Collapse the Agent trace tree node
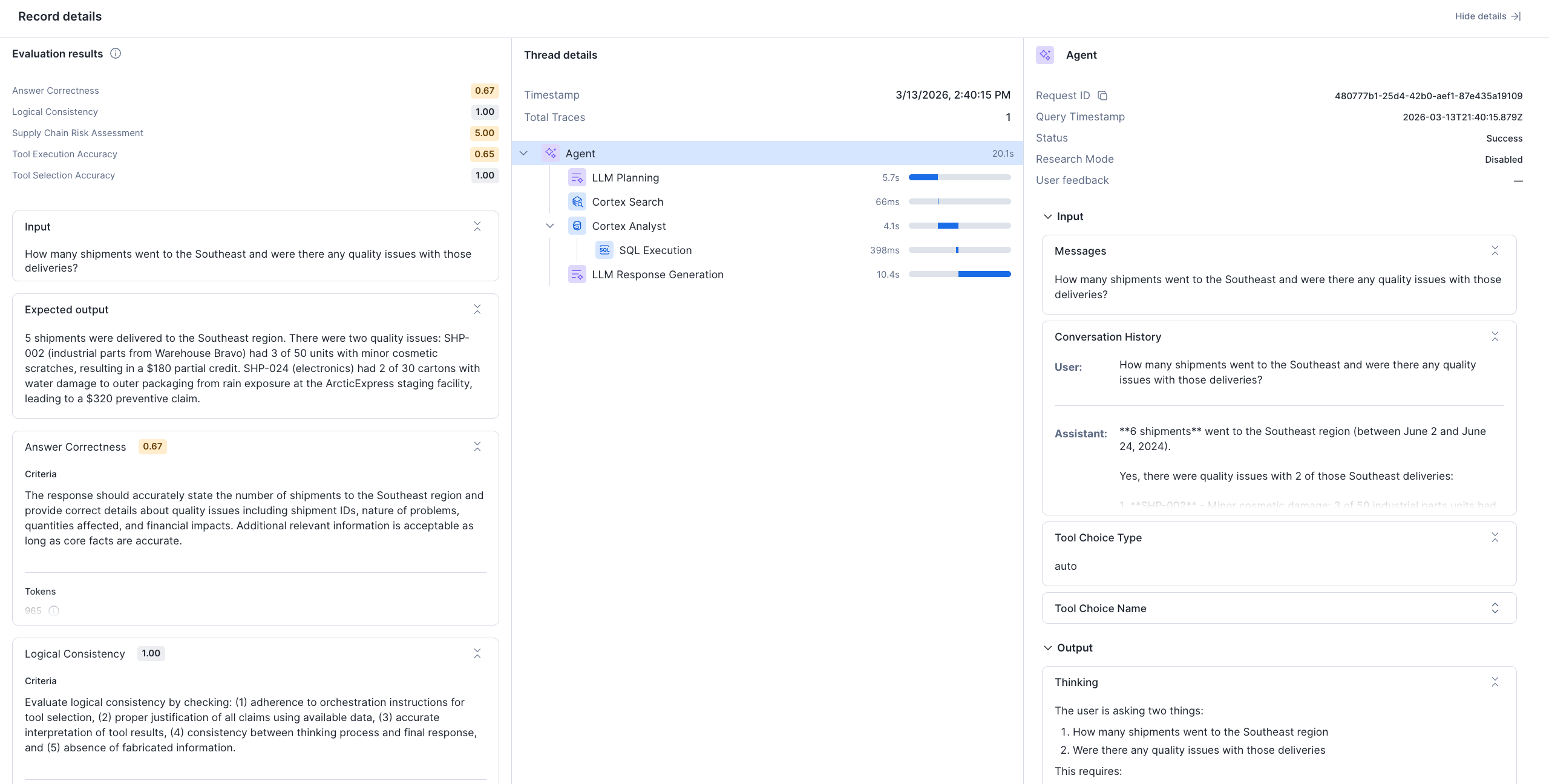 click(523, 154)
